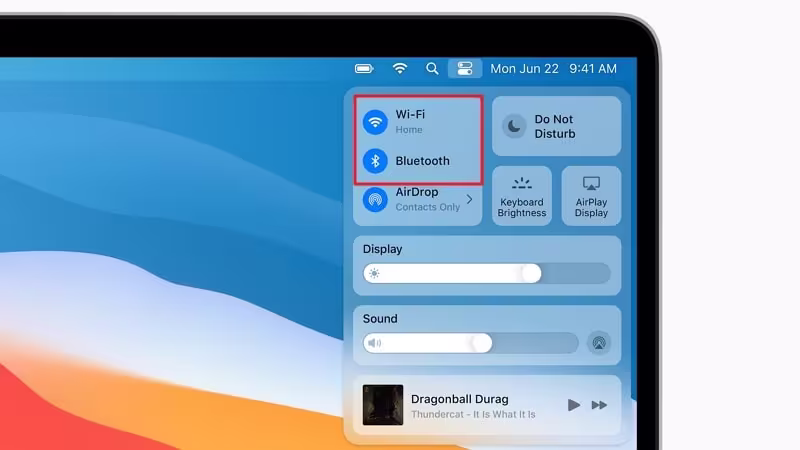
Task: Click the Dragonball Durag album artwork
Action: (x=383, y=405)
